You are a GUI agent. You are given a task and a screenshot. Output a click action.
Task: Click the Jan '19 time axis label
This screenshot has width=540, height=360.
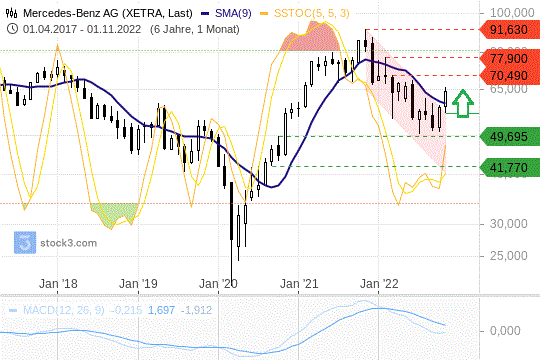(138, 284)
